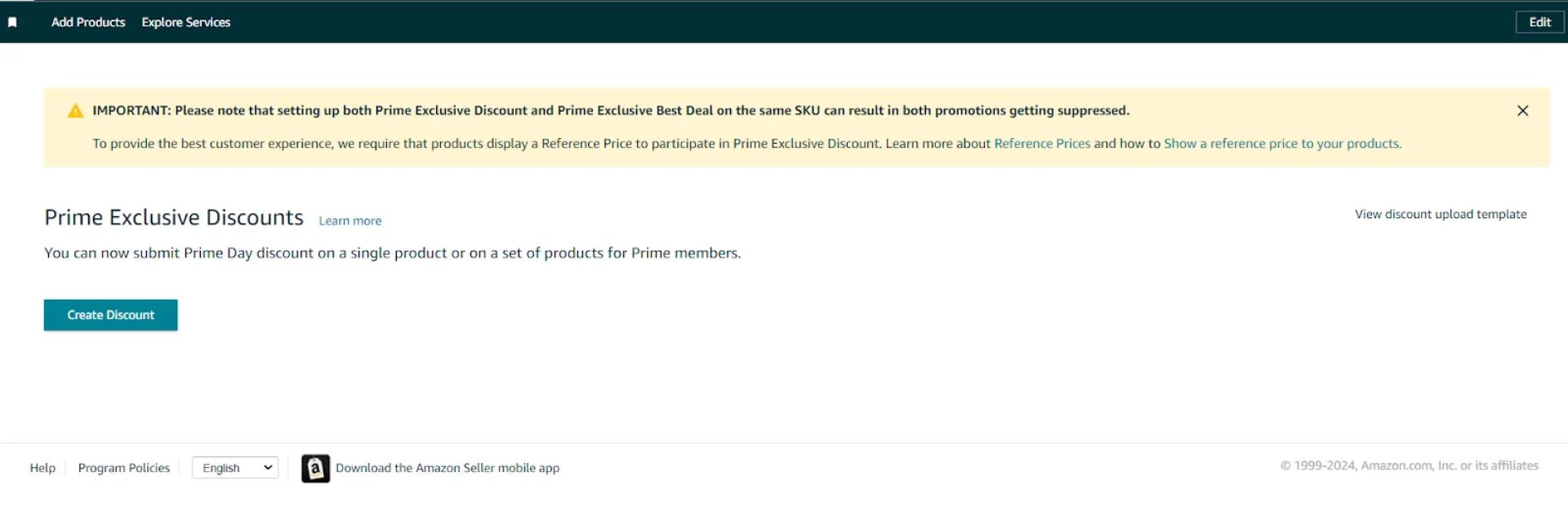Open the View discount upload template link
1568x511 pixels.
tap(1441, 214)
